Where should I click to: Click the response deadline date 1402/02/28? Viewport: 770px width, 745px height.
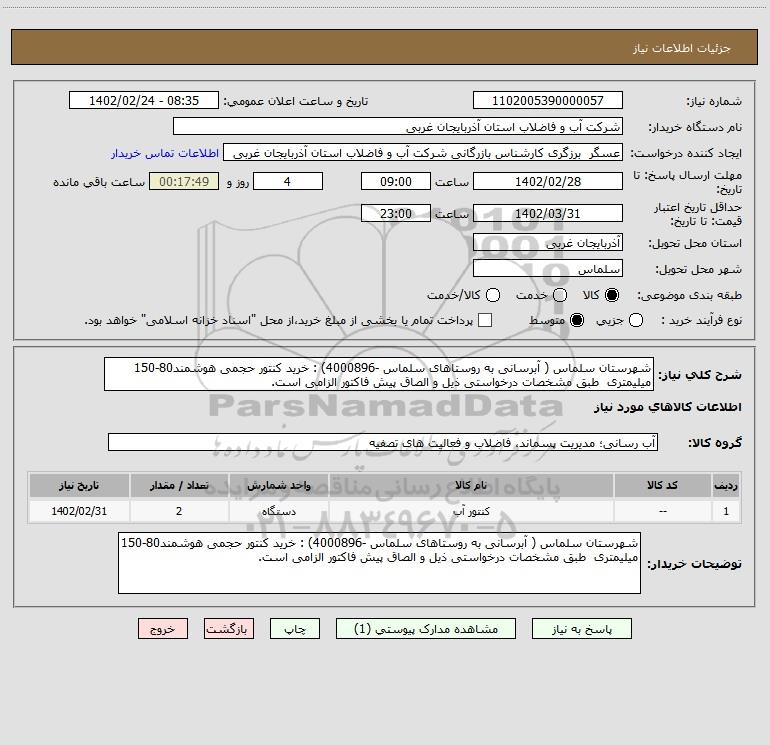tap(548, 181)
